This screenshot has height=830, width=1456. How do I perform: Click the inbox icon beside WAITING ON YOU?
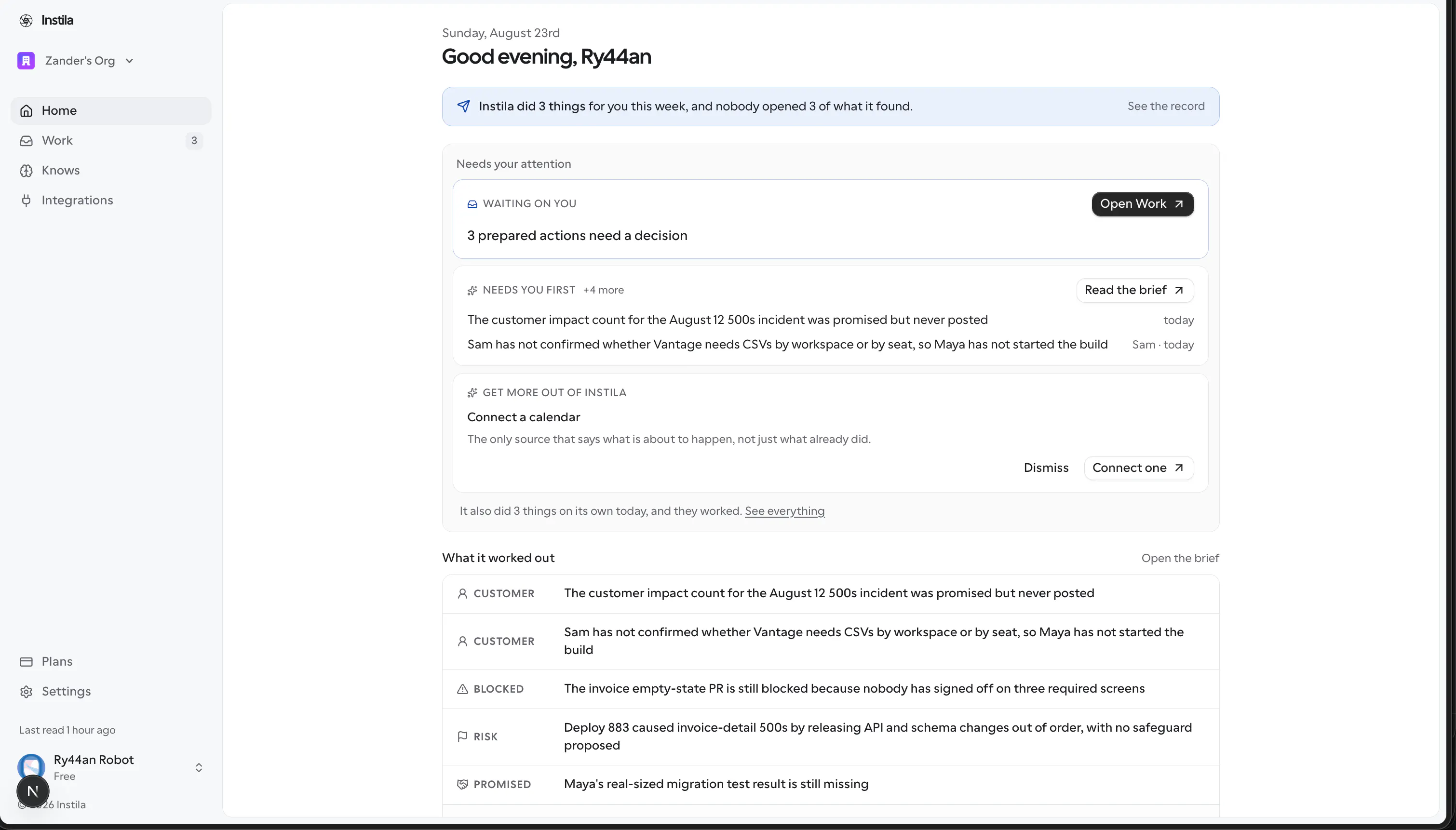coord(472,204)
